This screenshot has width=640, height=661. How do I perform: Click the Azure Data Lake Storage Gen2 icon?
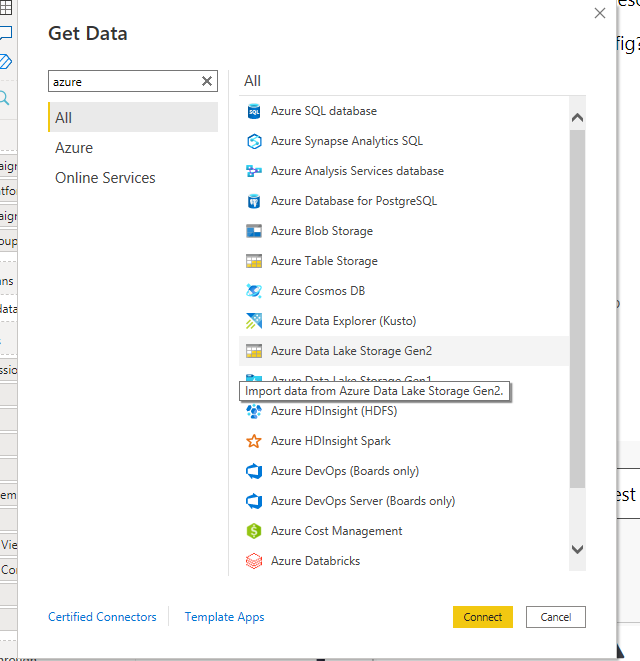pos(254,351)
